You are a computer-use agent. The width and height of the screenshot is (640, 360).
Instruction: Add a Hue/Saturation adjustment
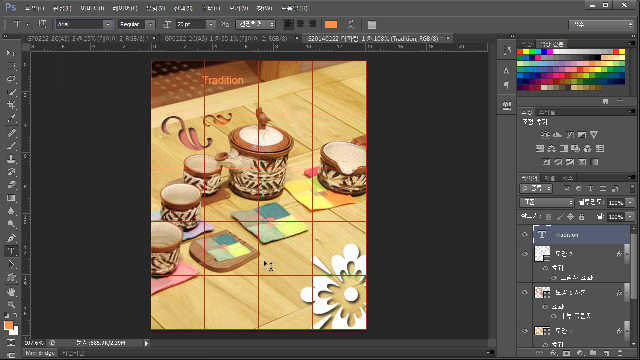(540, 149)
